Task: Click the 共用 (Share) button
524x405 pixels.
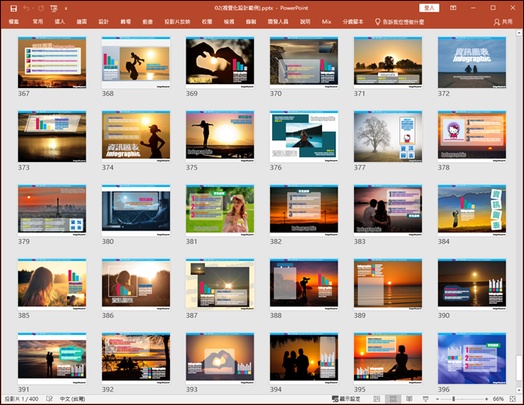Action: click(x=503, y=22)
